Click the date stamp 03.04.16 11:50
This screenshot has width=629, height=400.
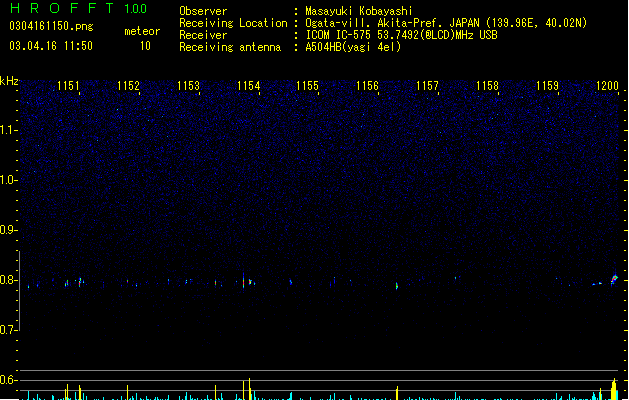click(x=51, y=46)
